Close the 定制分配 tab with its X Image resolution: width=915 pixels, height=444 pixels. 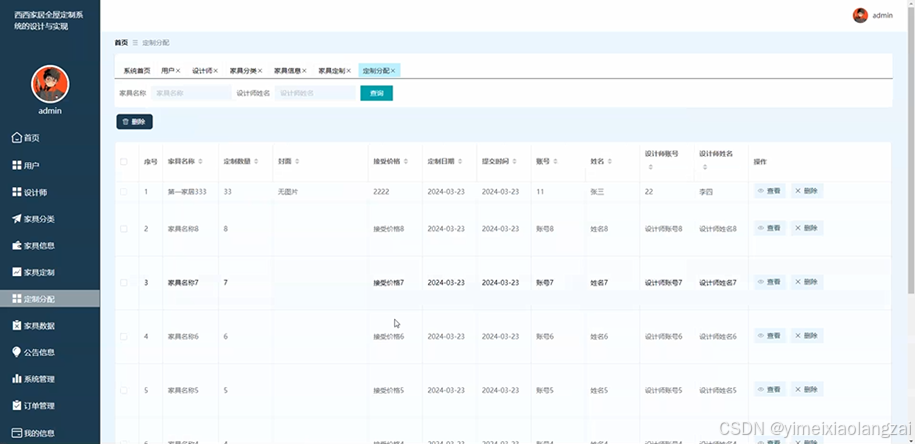[393, 71]
